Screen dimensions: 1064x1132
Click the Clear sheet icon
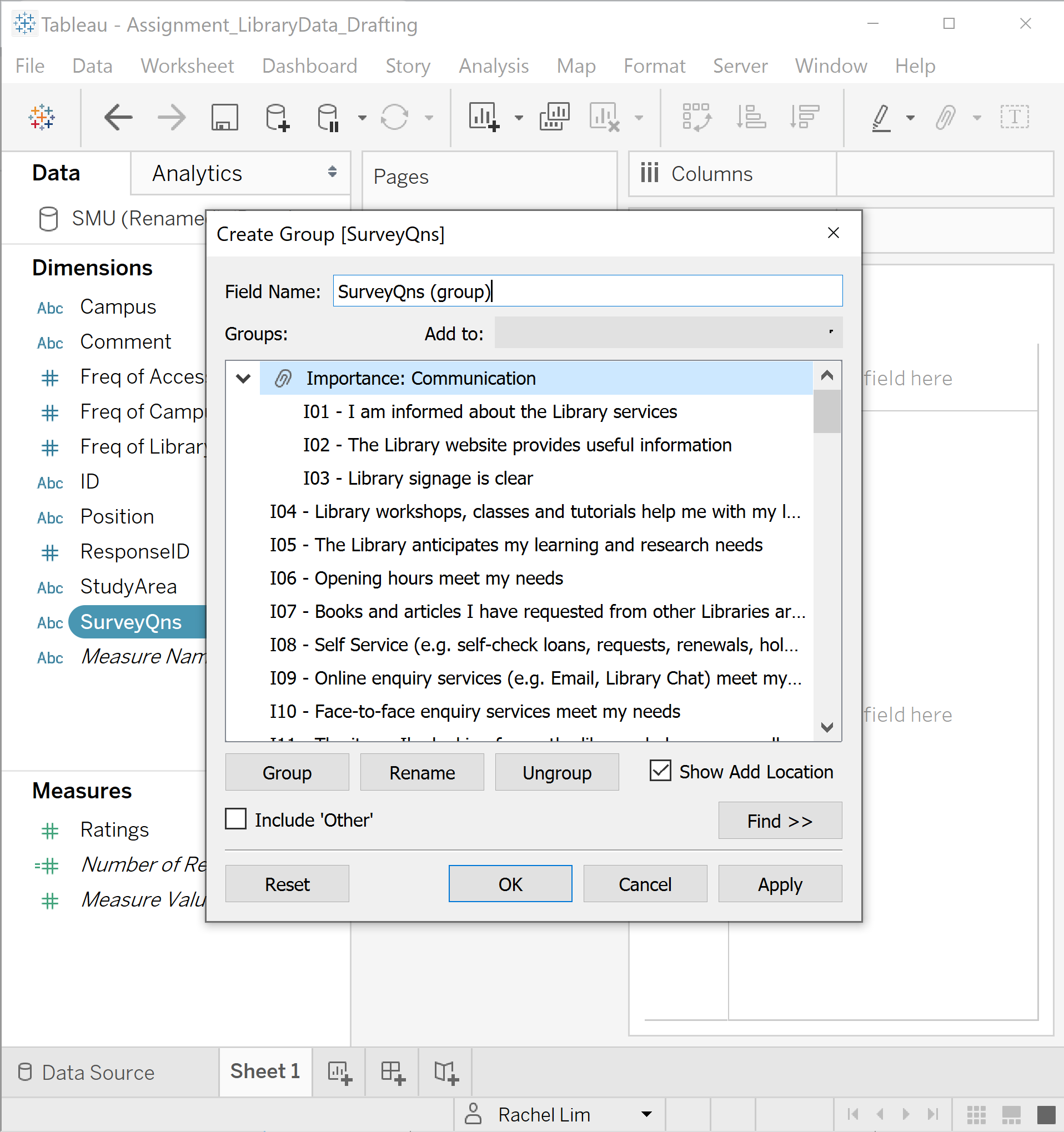point(604,118)
